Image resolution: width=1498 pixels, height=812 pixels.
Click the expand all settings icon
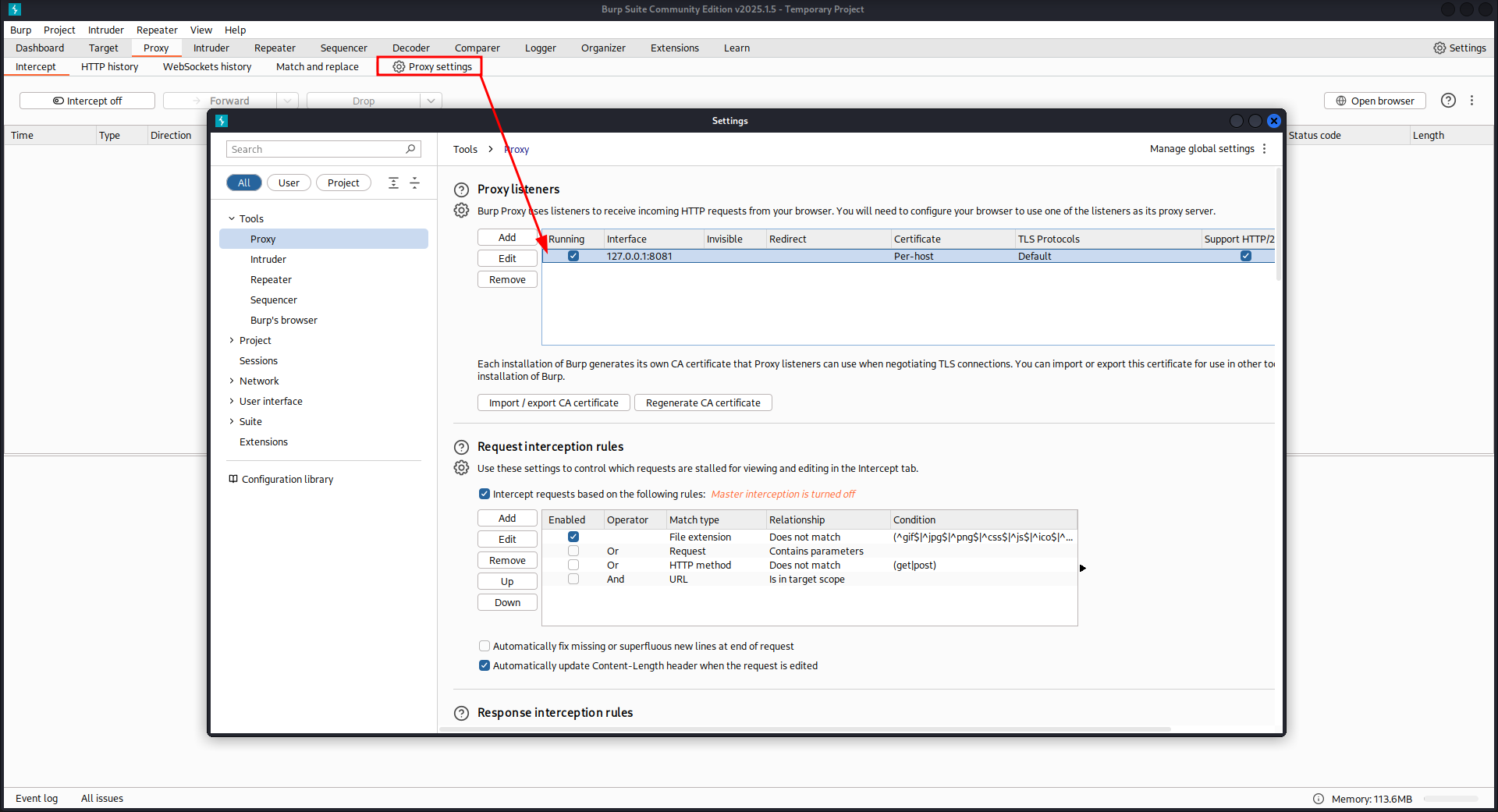[x=394, y=183]
